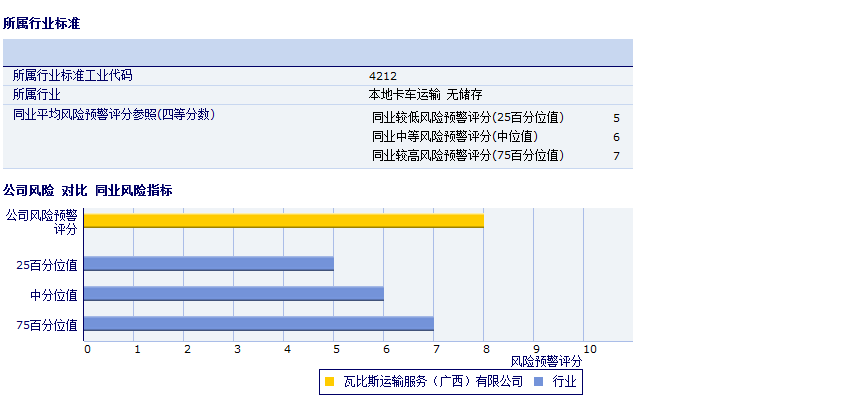
Task: Select the 同业中等风险预警评分(中位值) row
Action: pos(455,136)
